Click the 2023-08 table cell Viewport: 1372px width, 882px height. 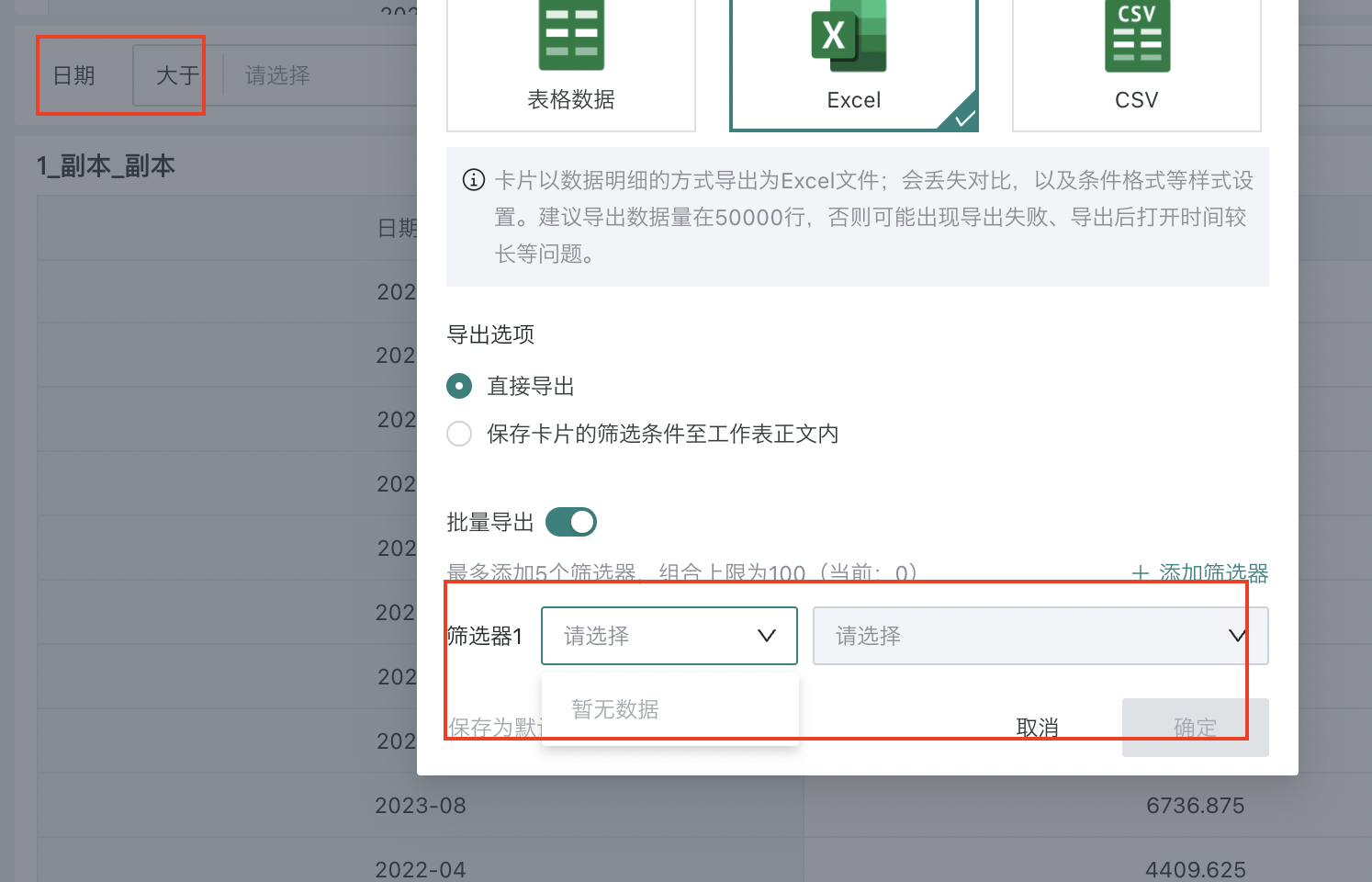tap(421, 805)
